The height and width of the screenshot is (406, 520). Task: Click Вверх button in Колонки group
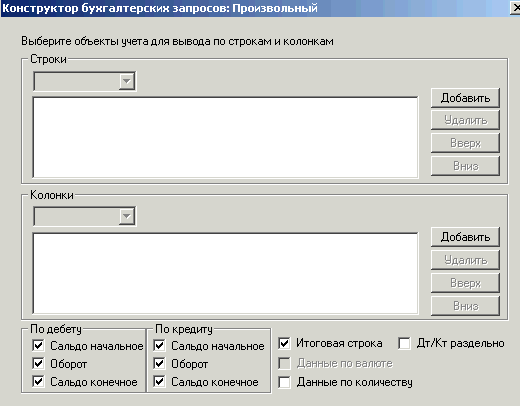pos(465,283)
